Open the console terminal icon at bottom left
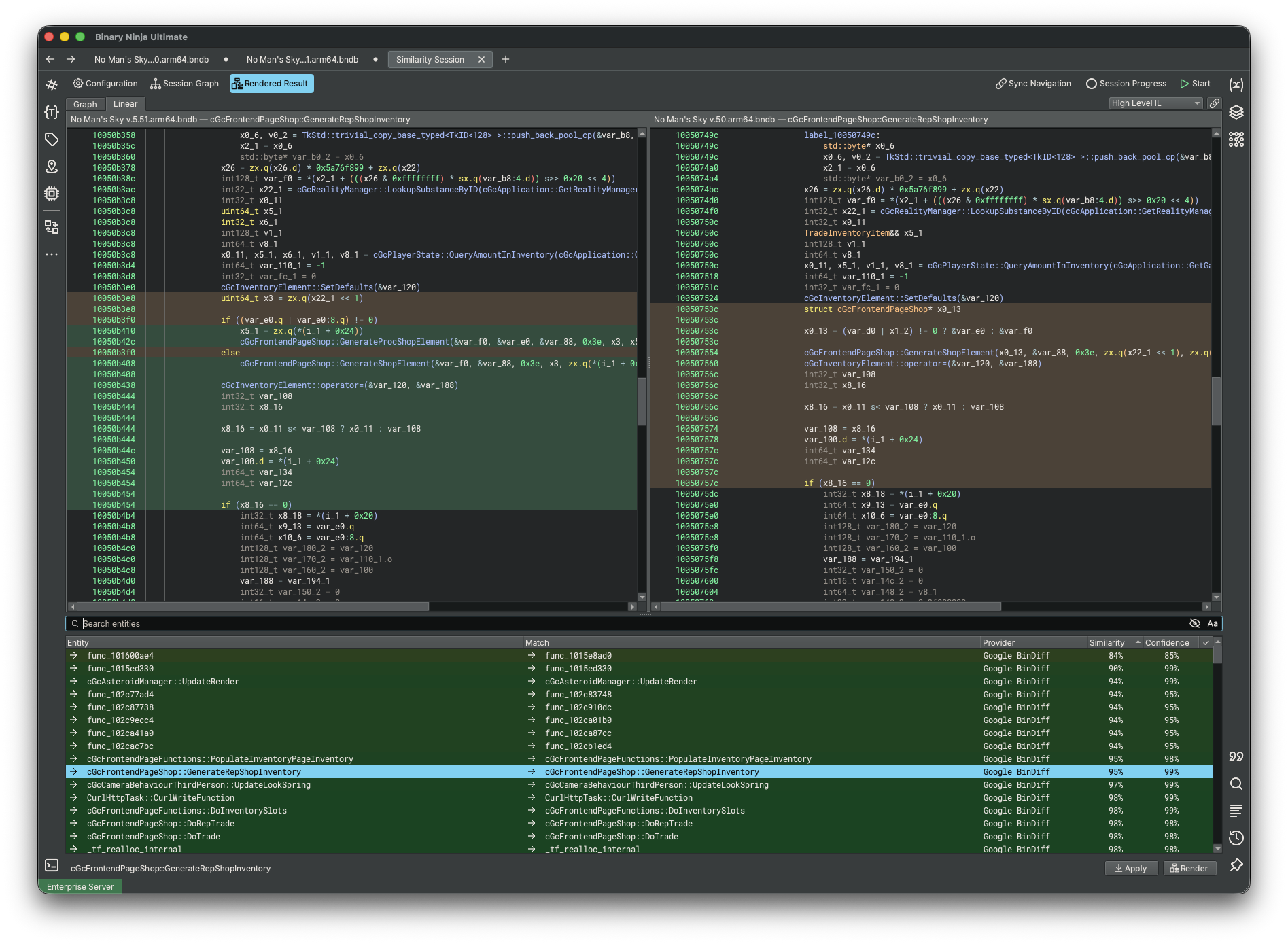The height and width of the screenshot is (944, 1288). [52, 865]
